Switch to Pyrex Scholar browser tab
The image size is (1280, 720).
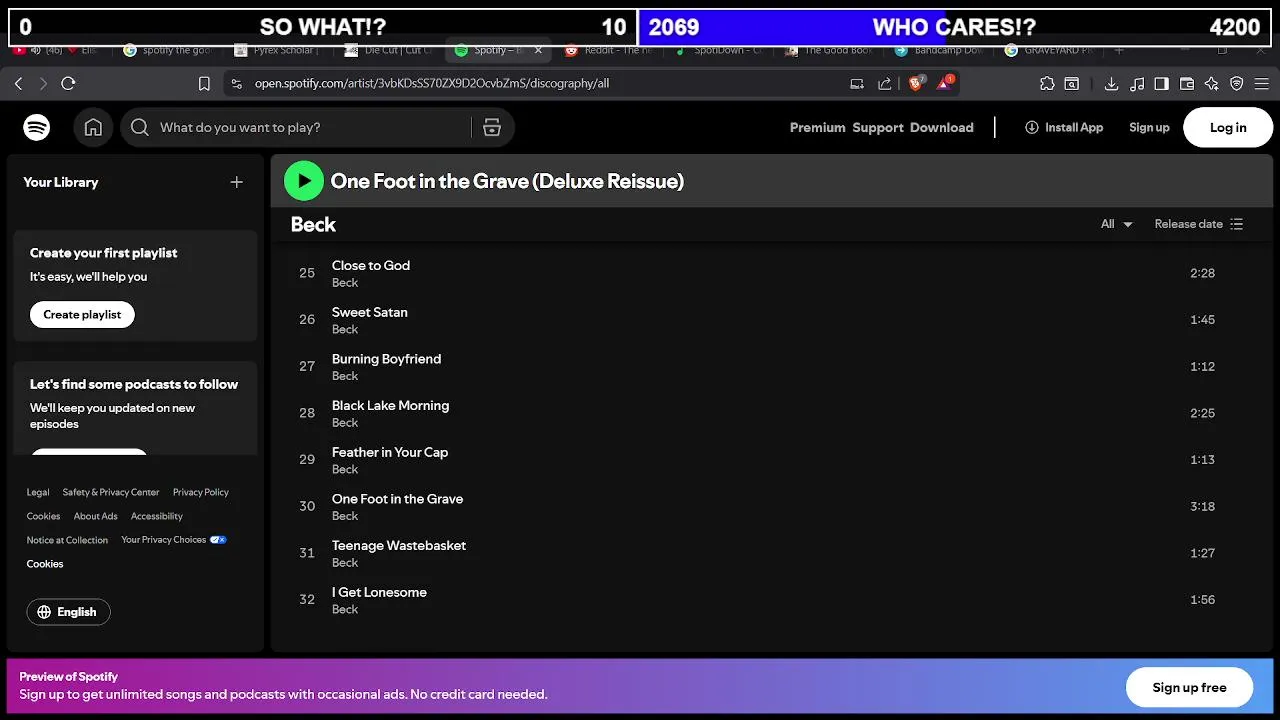point(277,50)
